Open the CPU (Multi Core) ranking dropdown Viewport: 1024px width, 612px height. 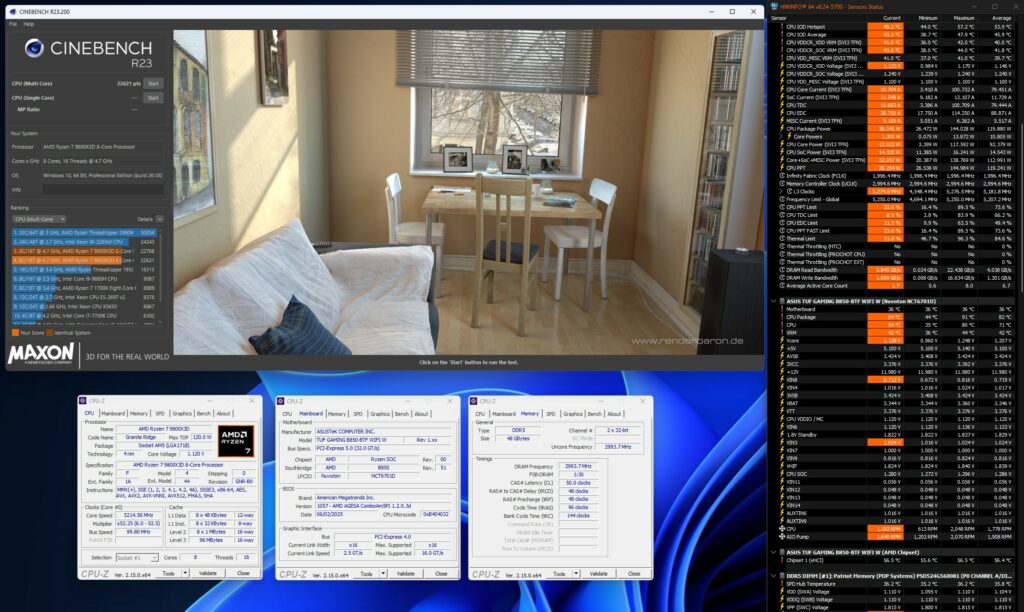pyautogui.click(x=39, y=219)
